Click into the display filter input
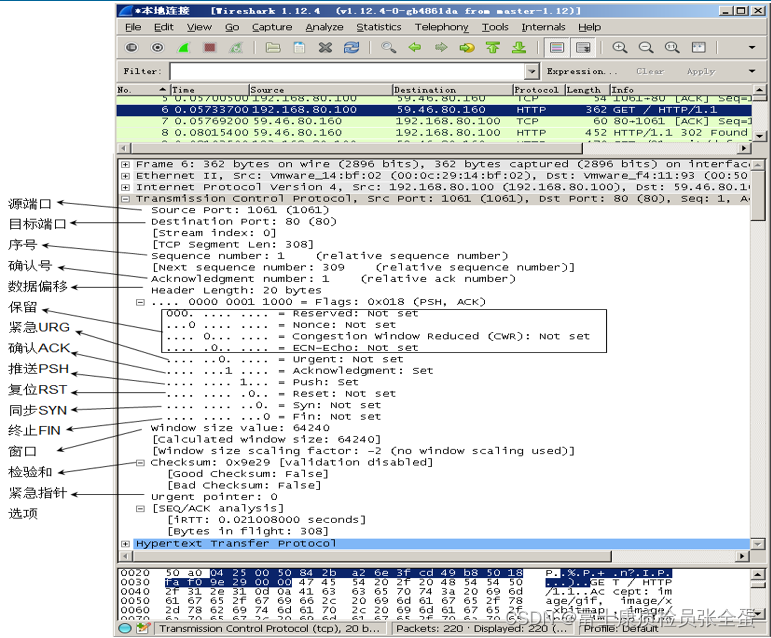The width and height of the screenshot is (771, 638). point(348,71)
